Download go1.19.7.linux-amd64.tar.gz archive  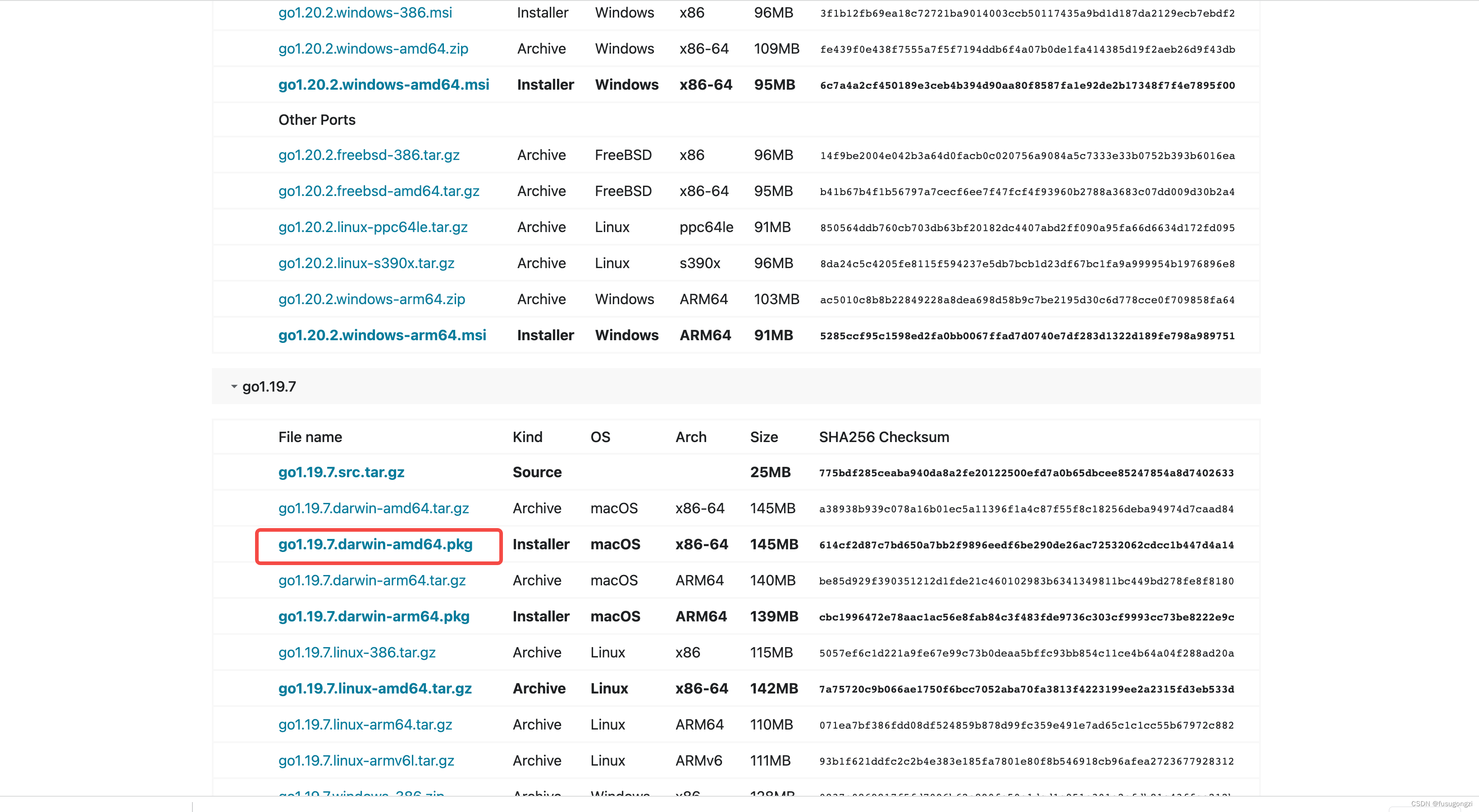[374, 689]
